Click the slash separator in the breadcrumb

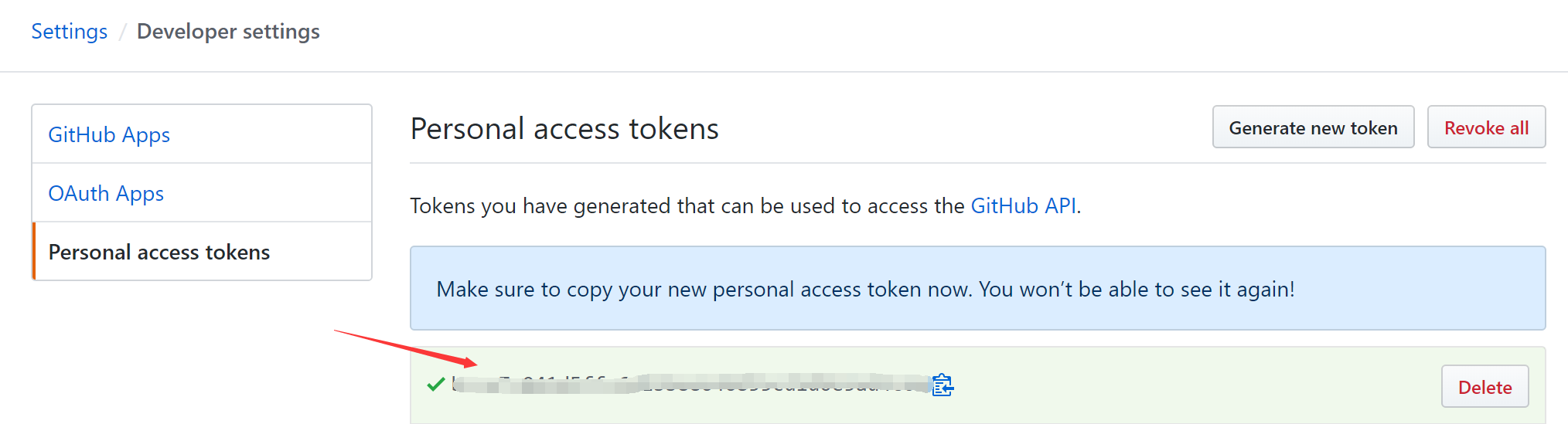pos(122,32)
